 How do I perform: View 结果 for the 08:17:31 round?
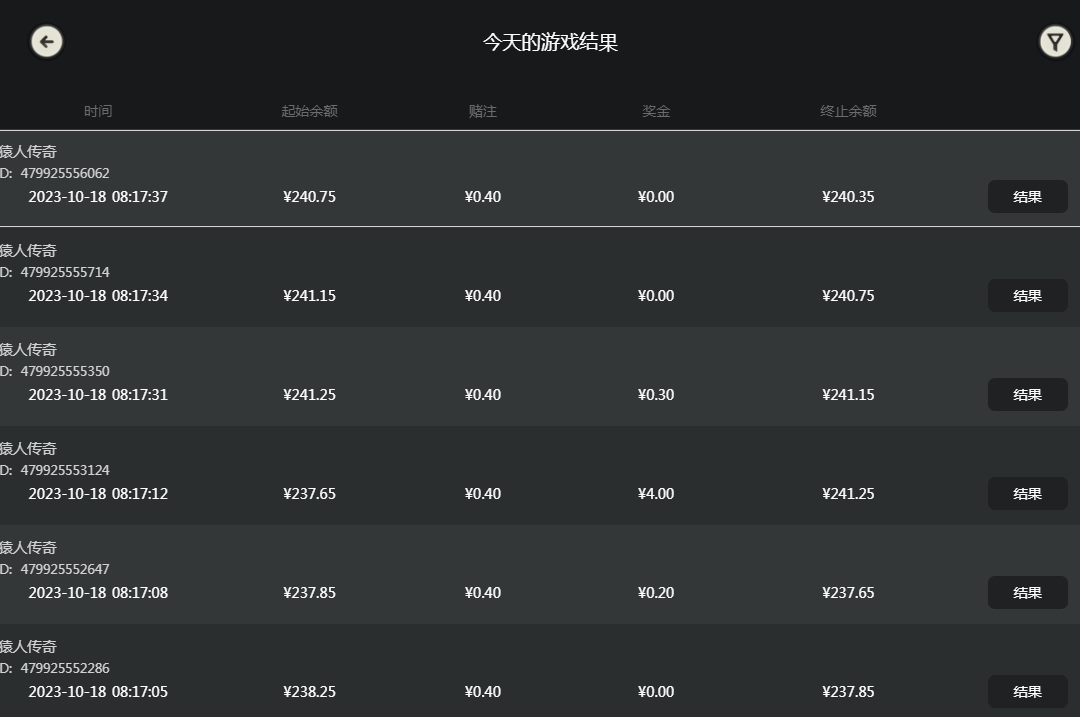click(x=1027, y=395)
